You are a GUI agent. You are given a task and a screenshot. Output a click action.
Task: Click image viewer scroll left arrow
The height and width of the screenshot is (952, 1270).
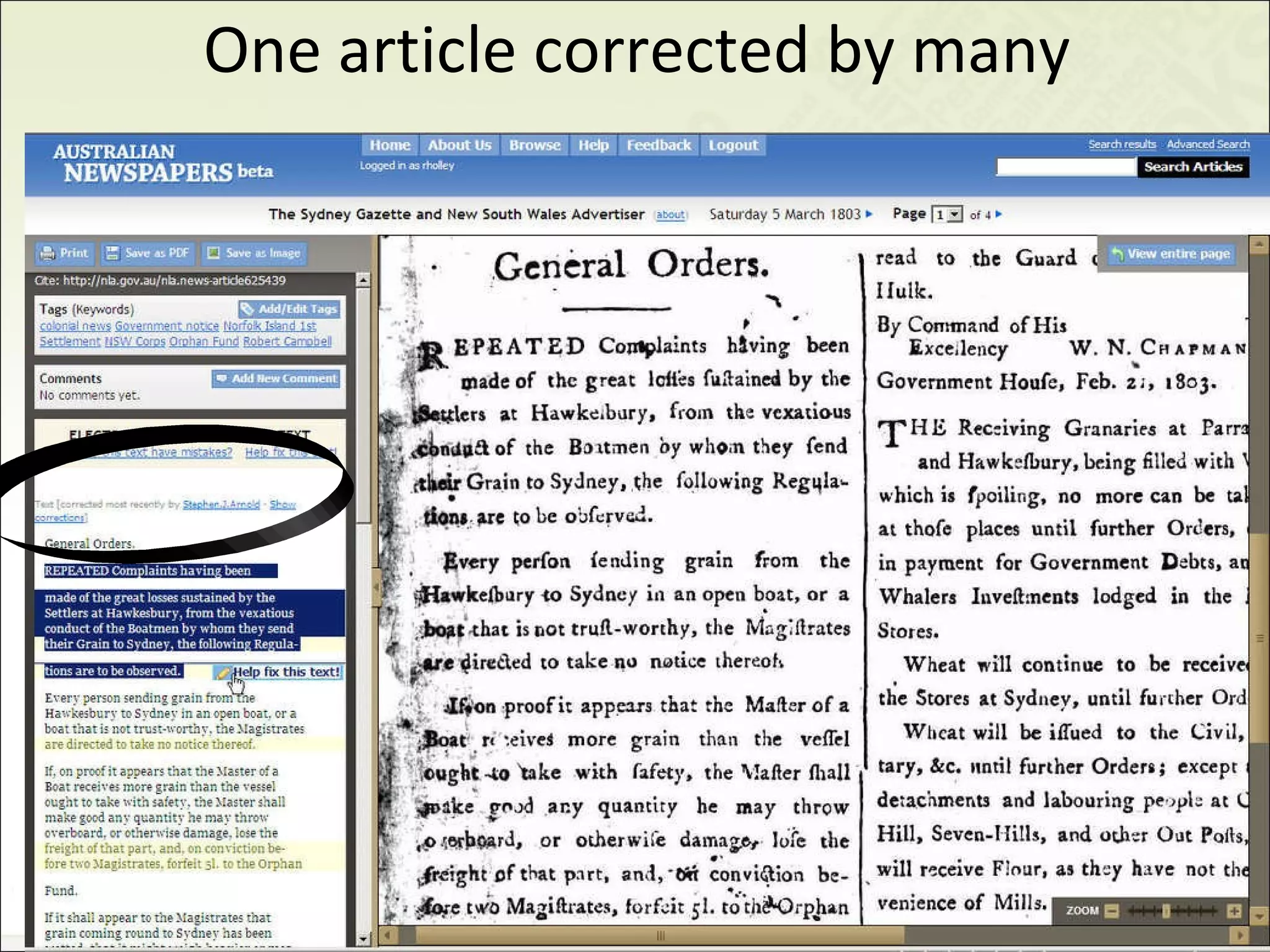pos(388,934)
